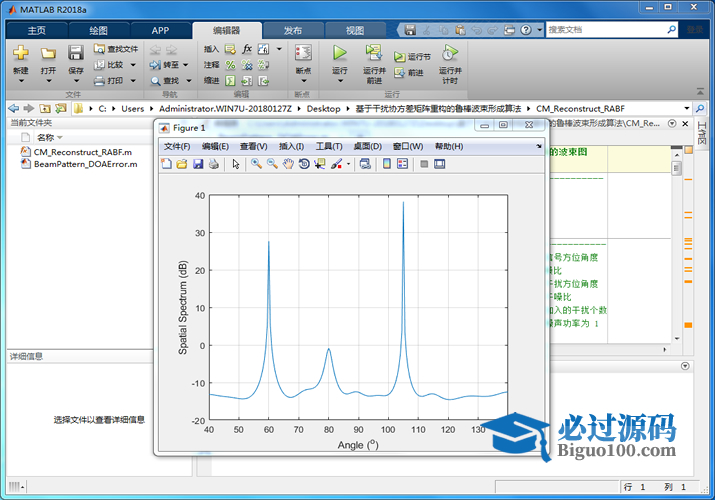The width and height of the screenshot is (715, 500).
Task: Toggle the Insert Colorbar icon in Figure toolbar
Action: [x=387, y=164]
